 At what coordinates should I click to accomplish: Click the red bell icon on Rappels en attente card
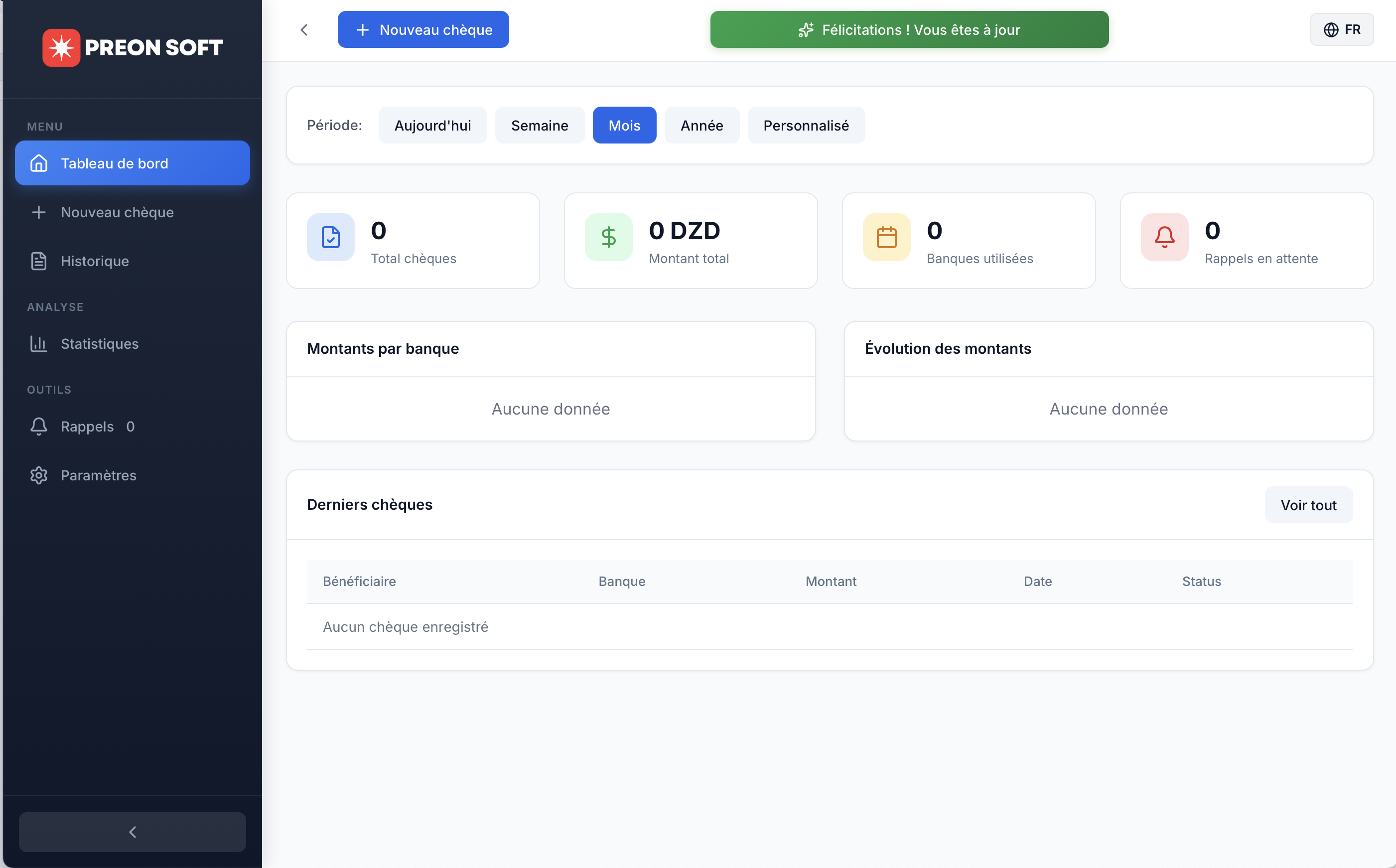point(1163,237)
